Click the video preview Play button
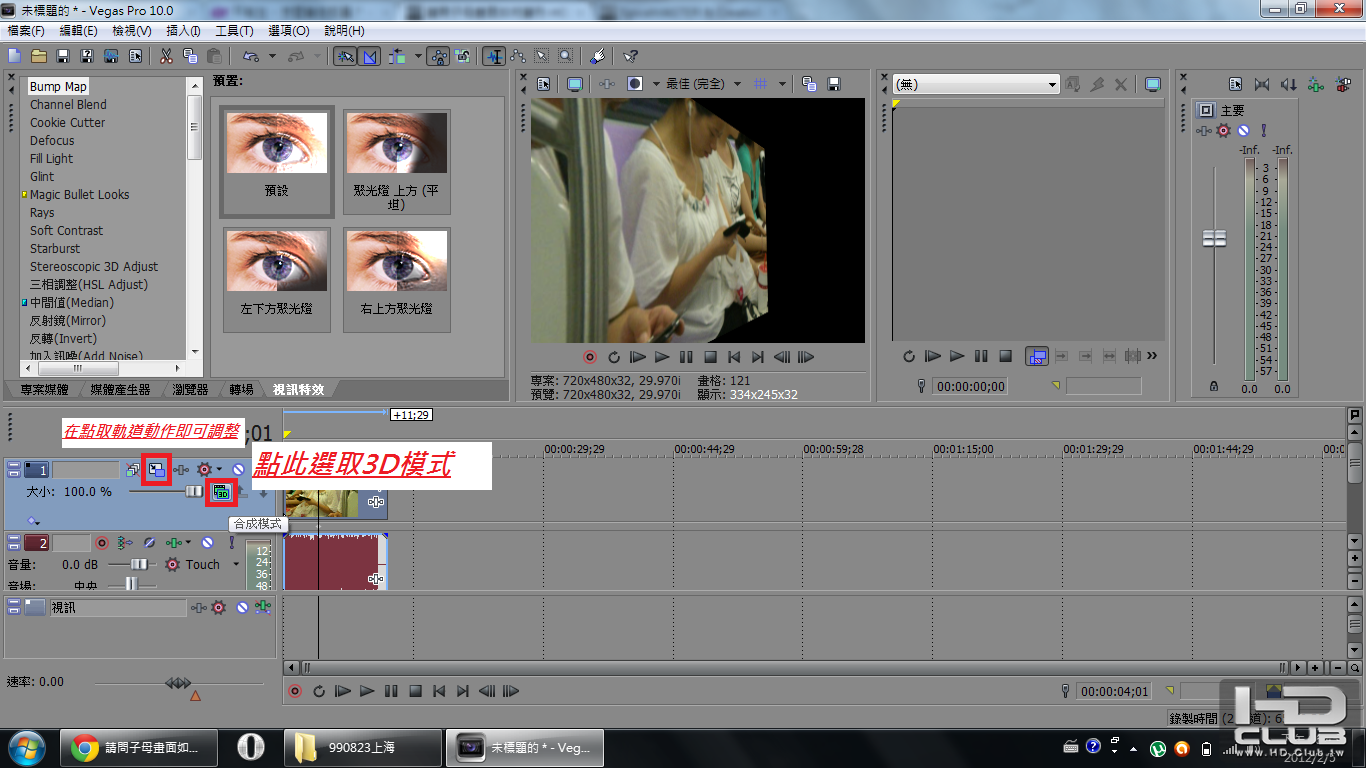The width and height of the screenshot is (1366, 768). point(662,357)
